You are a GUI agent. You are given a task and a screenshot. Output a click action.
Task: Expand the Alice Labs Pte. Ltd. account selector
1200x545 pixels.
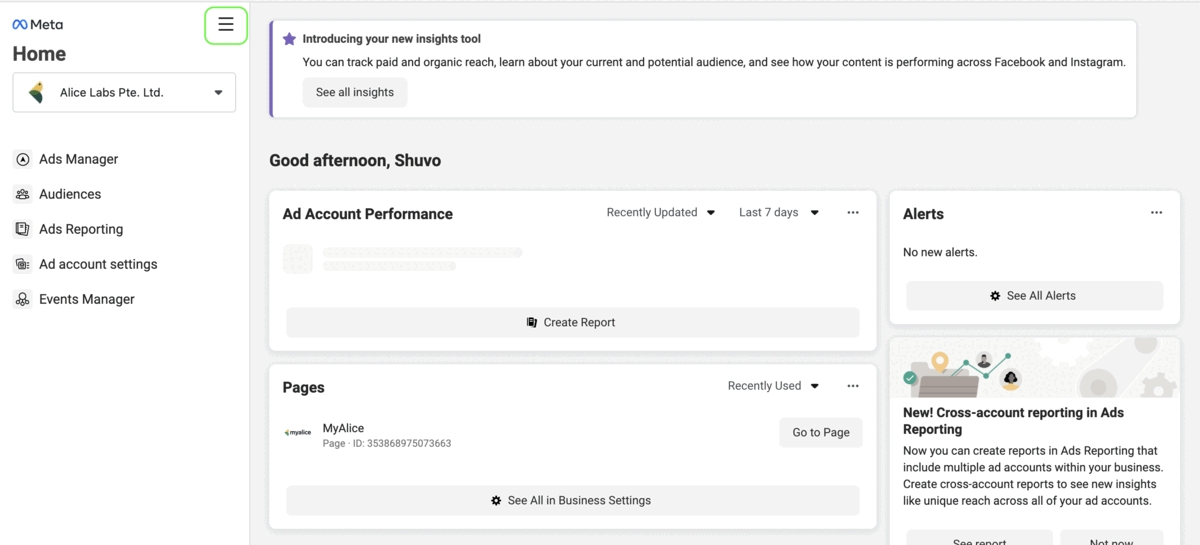(x=124, y=93)
